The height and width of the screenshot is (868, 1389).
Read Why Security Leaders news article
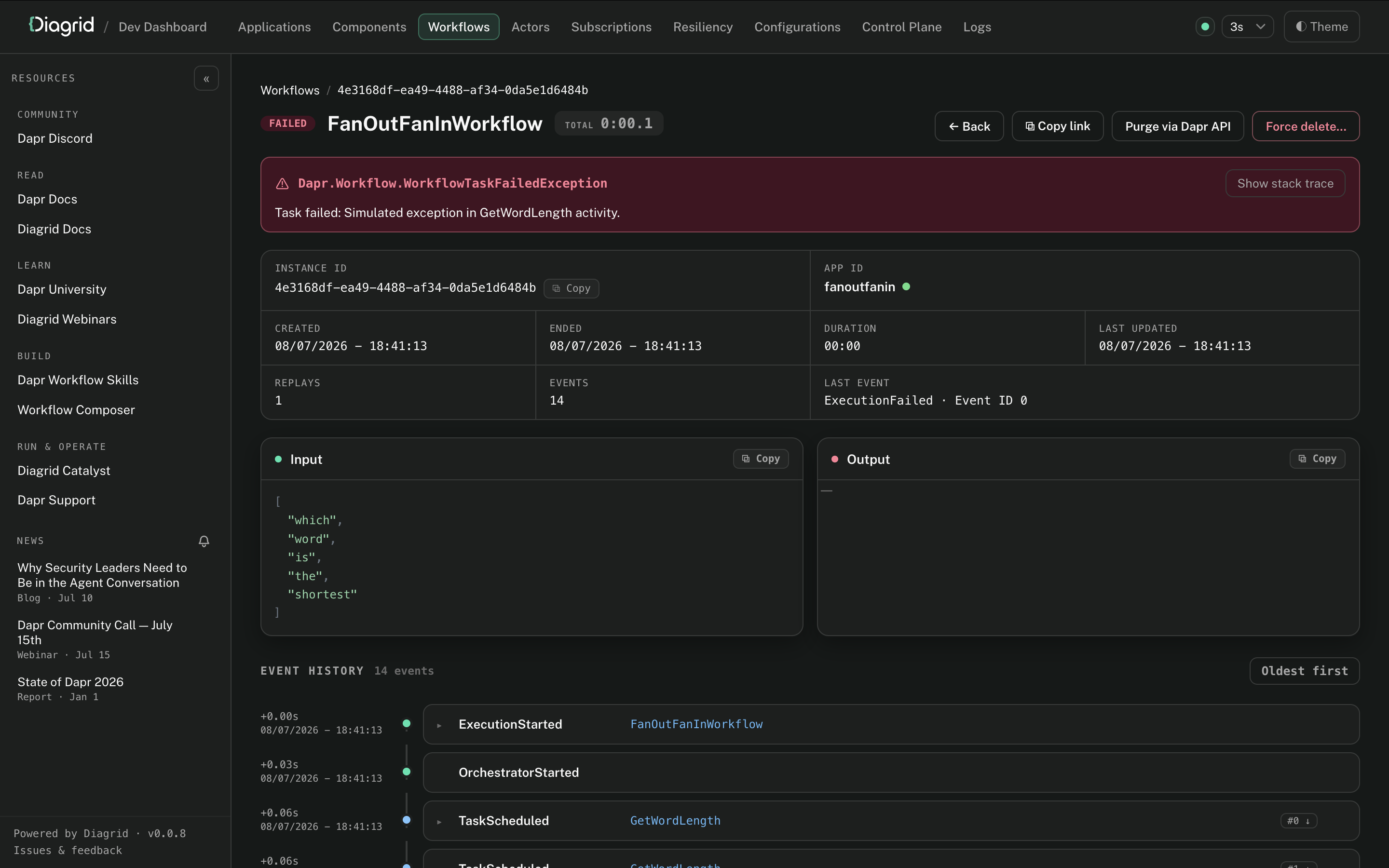[x=102, y=575]
